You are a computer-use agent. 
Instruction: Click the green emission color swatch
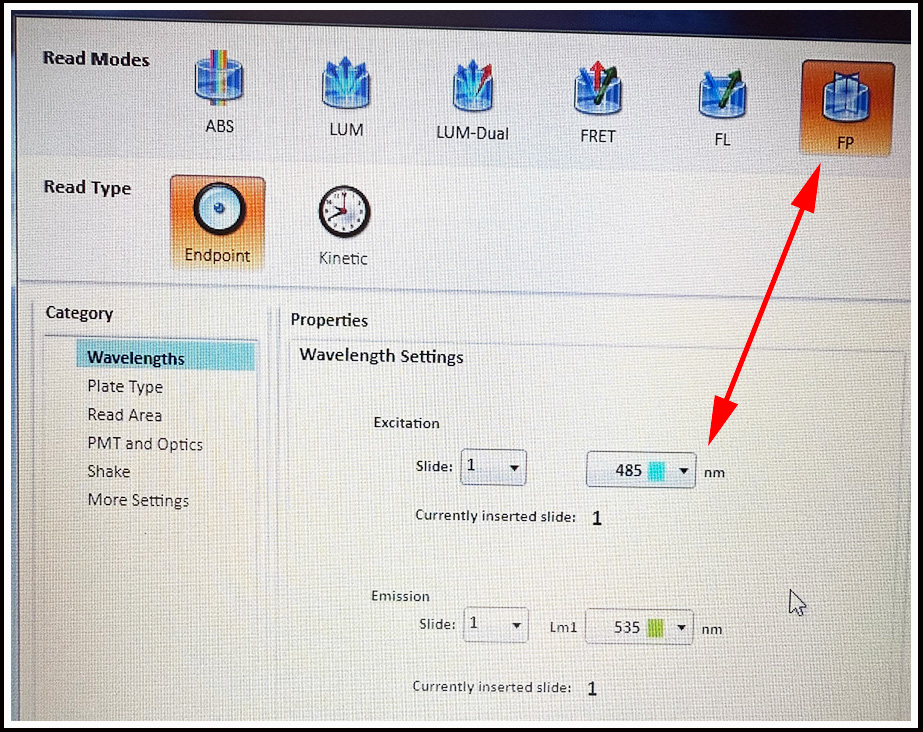point(655,628)
